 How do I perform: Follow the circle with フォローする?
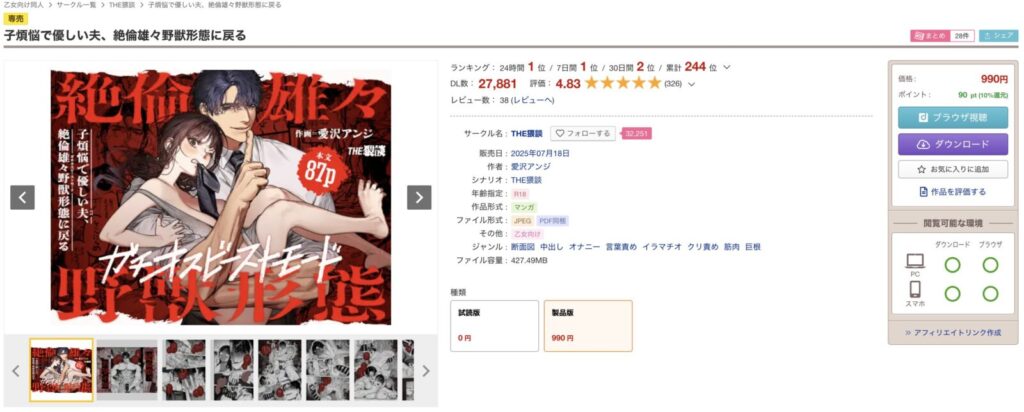pyautogui.click(x=583, y=133)
